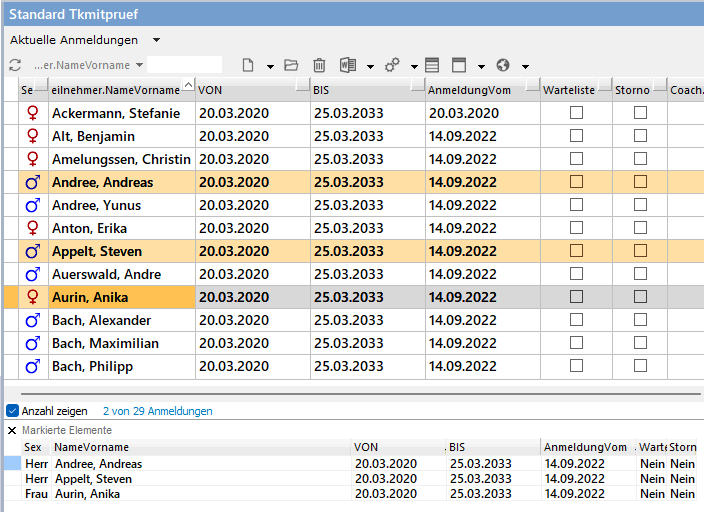Viewport: 704px width, 512px height.
Task: Expand the NameVorname search field selector
Action: tap(139, 65)
